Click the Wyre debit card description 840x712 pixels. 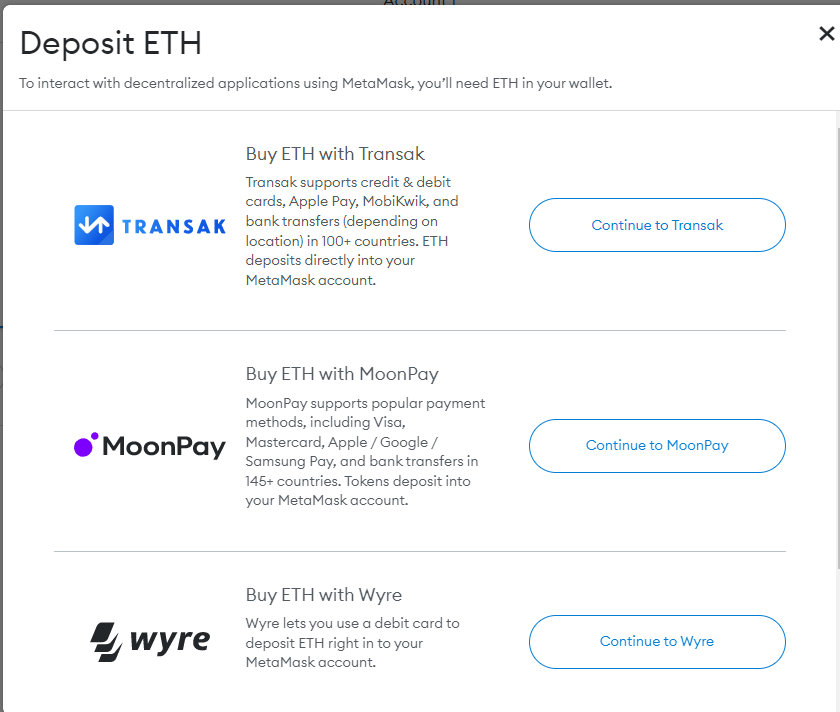tap(352, 643)
